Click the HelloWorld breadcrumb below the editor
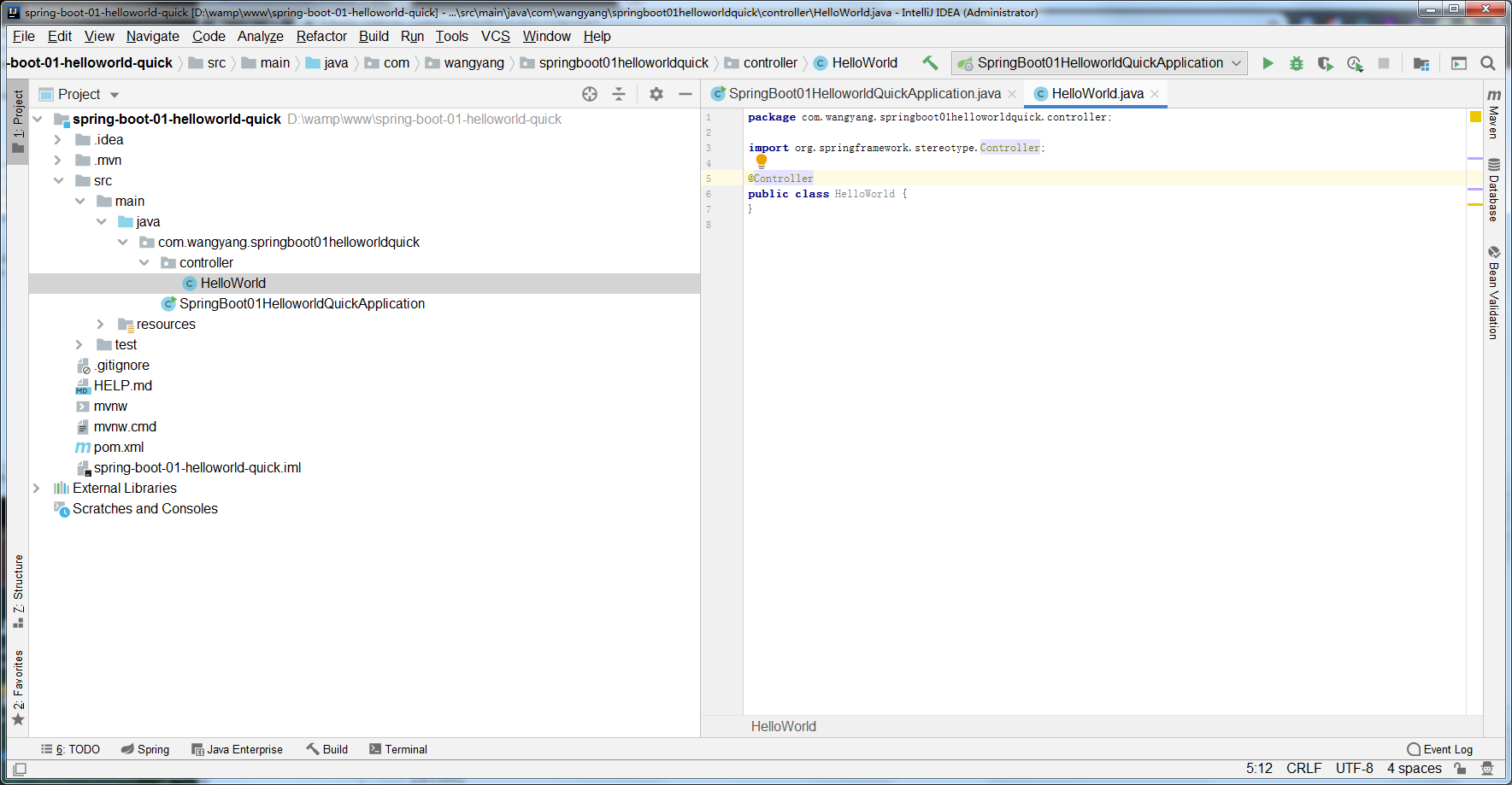The width and height of the screenshot is (1512, 785). coord(784,726)
